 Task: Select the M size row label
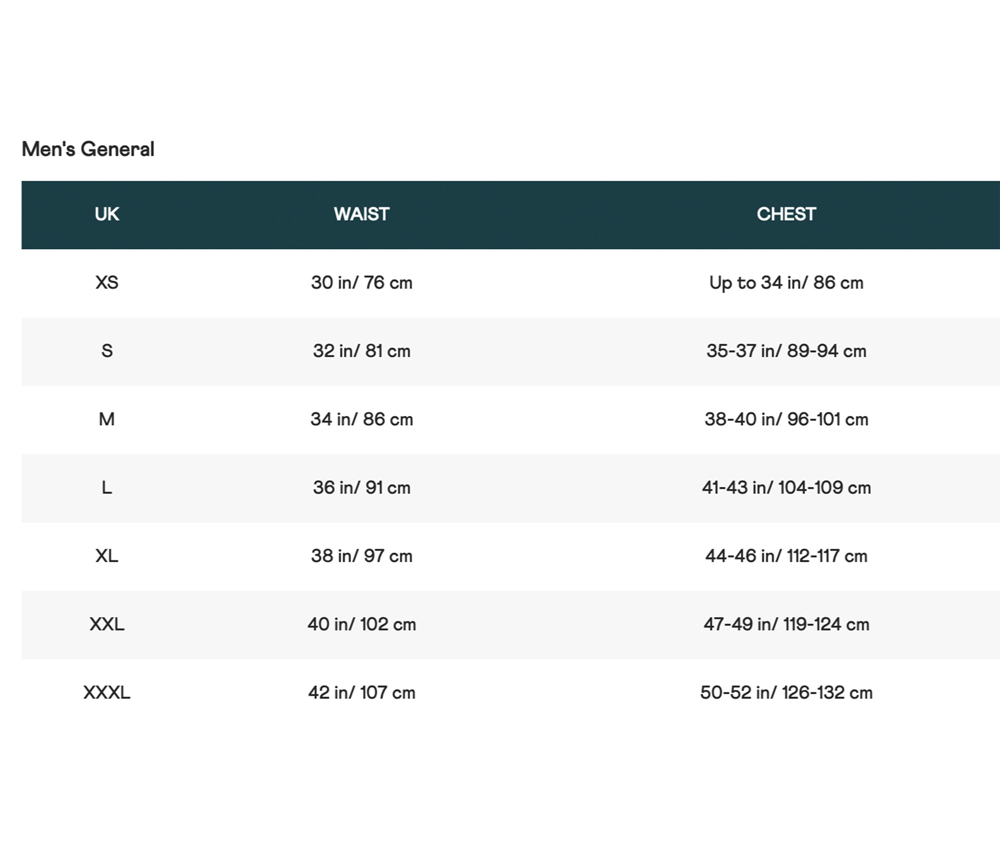107,419
